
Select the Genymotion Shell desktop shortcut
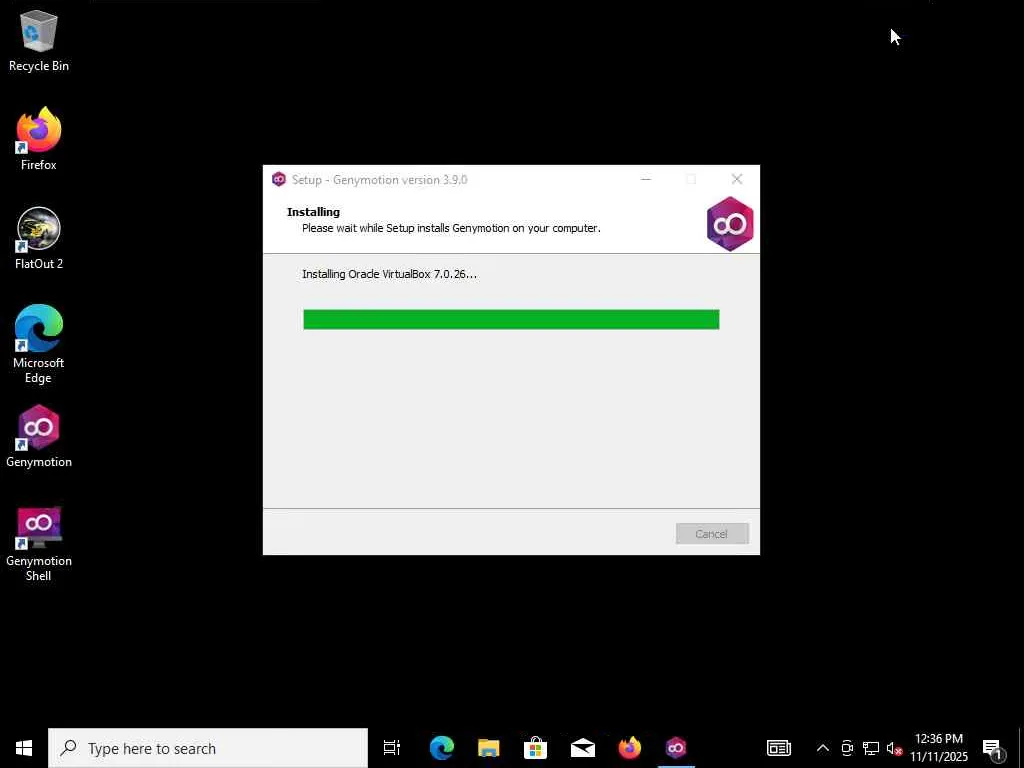click(x=39, y=543)
